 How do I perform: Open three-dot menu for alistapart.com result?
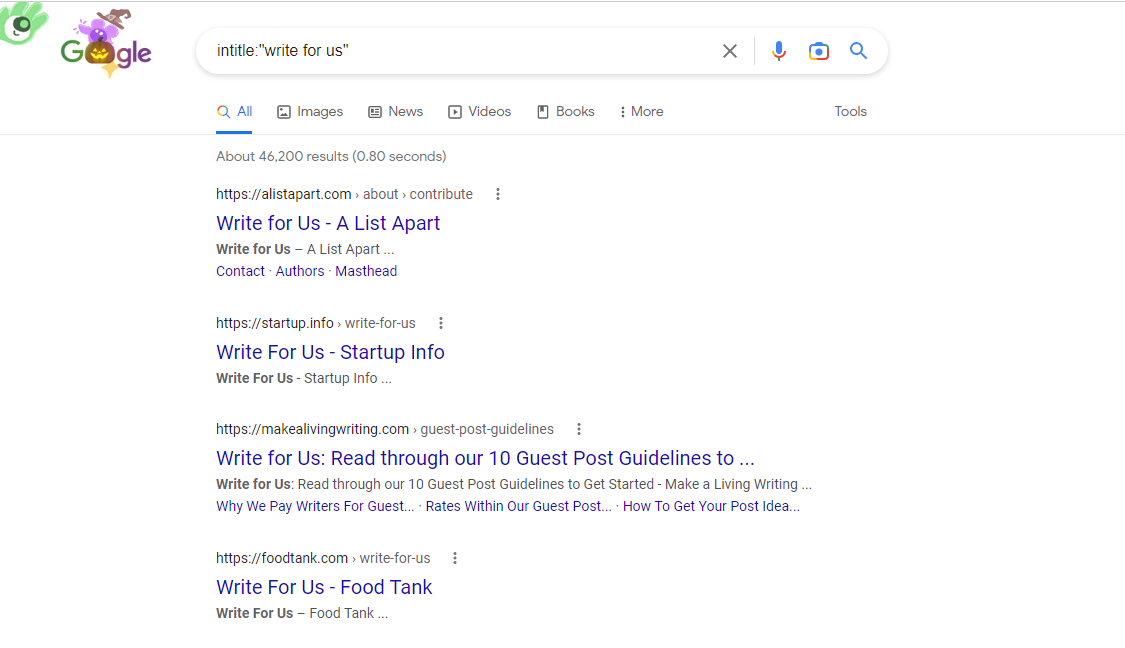[498, 194]
